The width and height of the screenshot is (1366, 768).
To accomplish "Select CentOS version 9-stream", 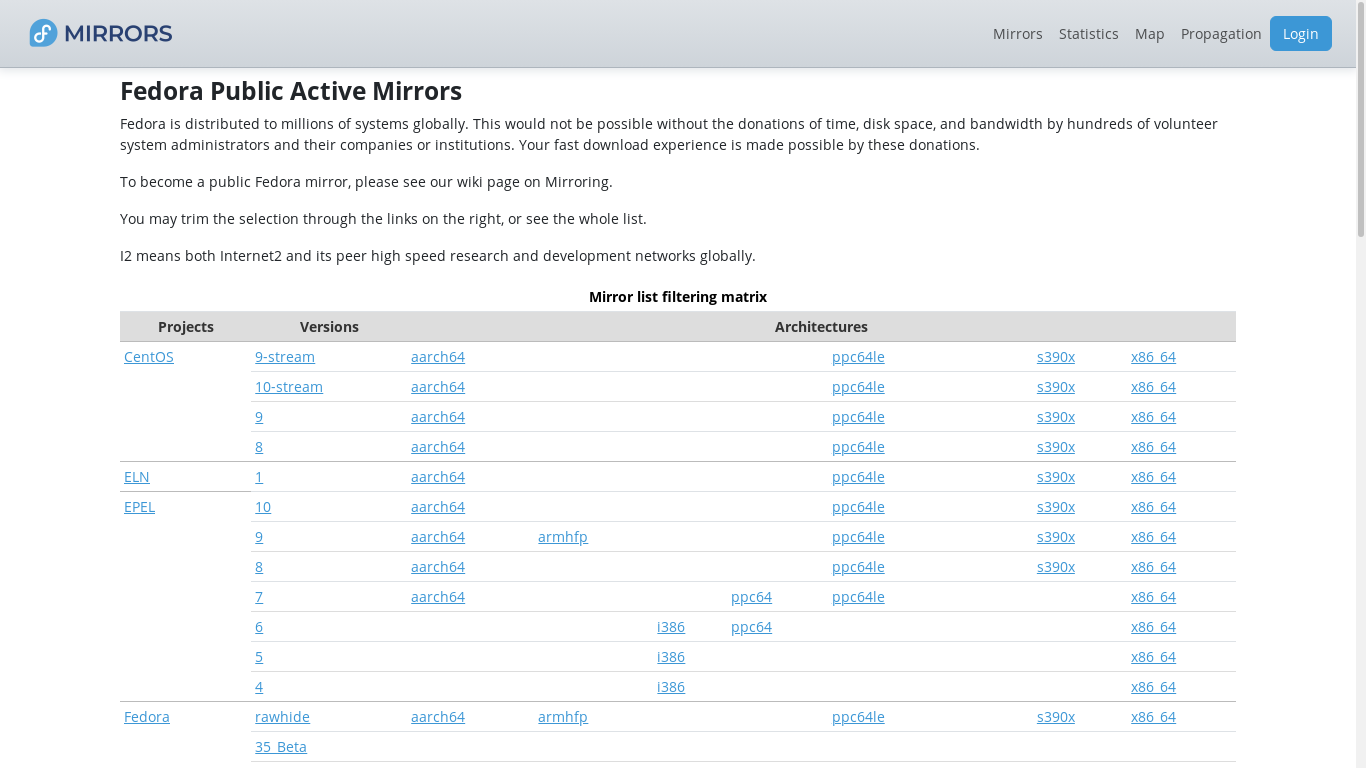I will [x=285, y=357].
